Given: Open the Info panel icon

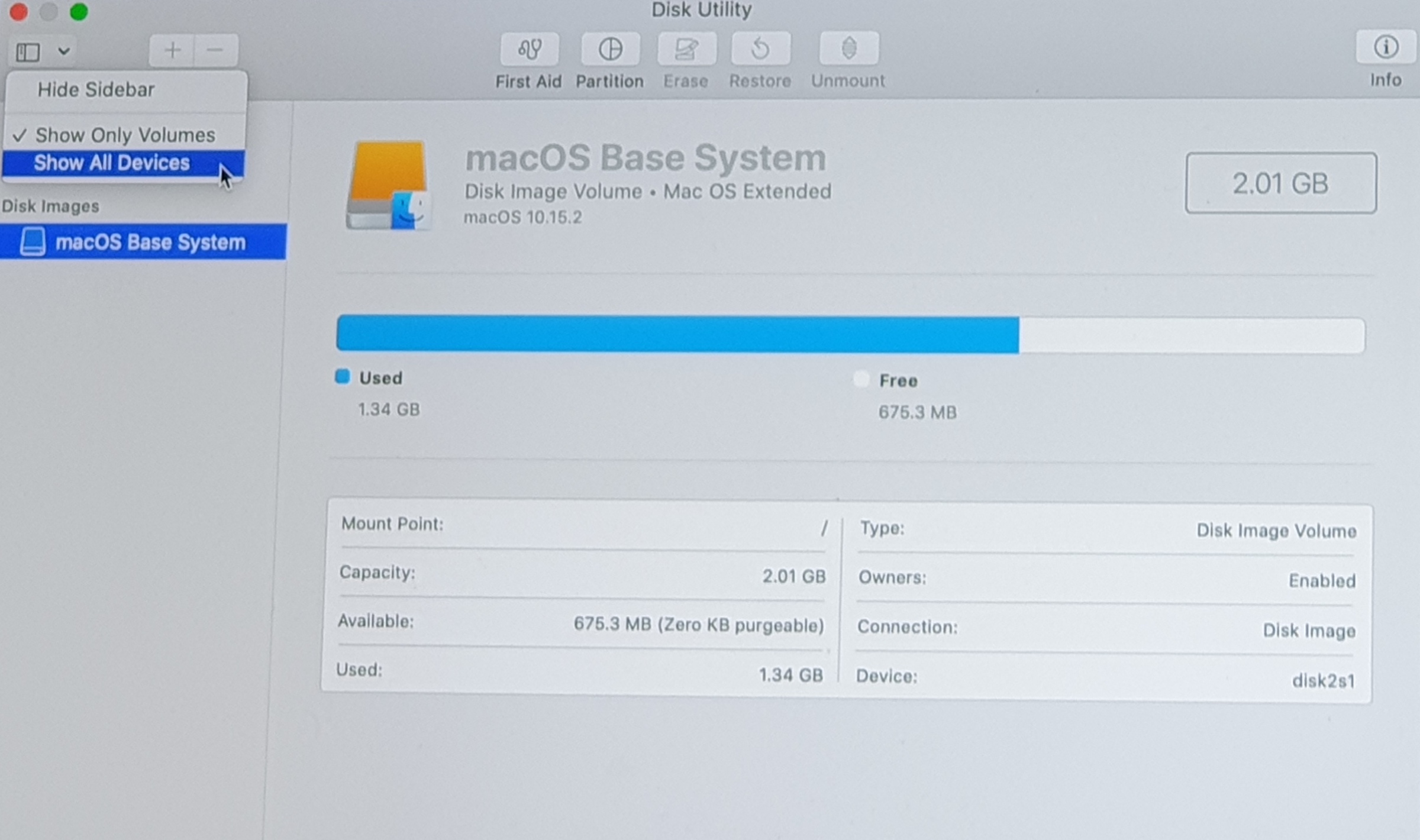Looking at the screenshot, I should [x=1385, y=47].
